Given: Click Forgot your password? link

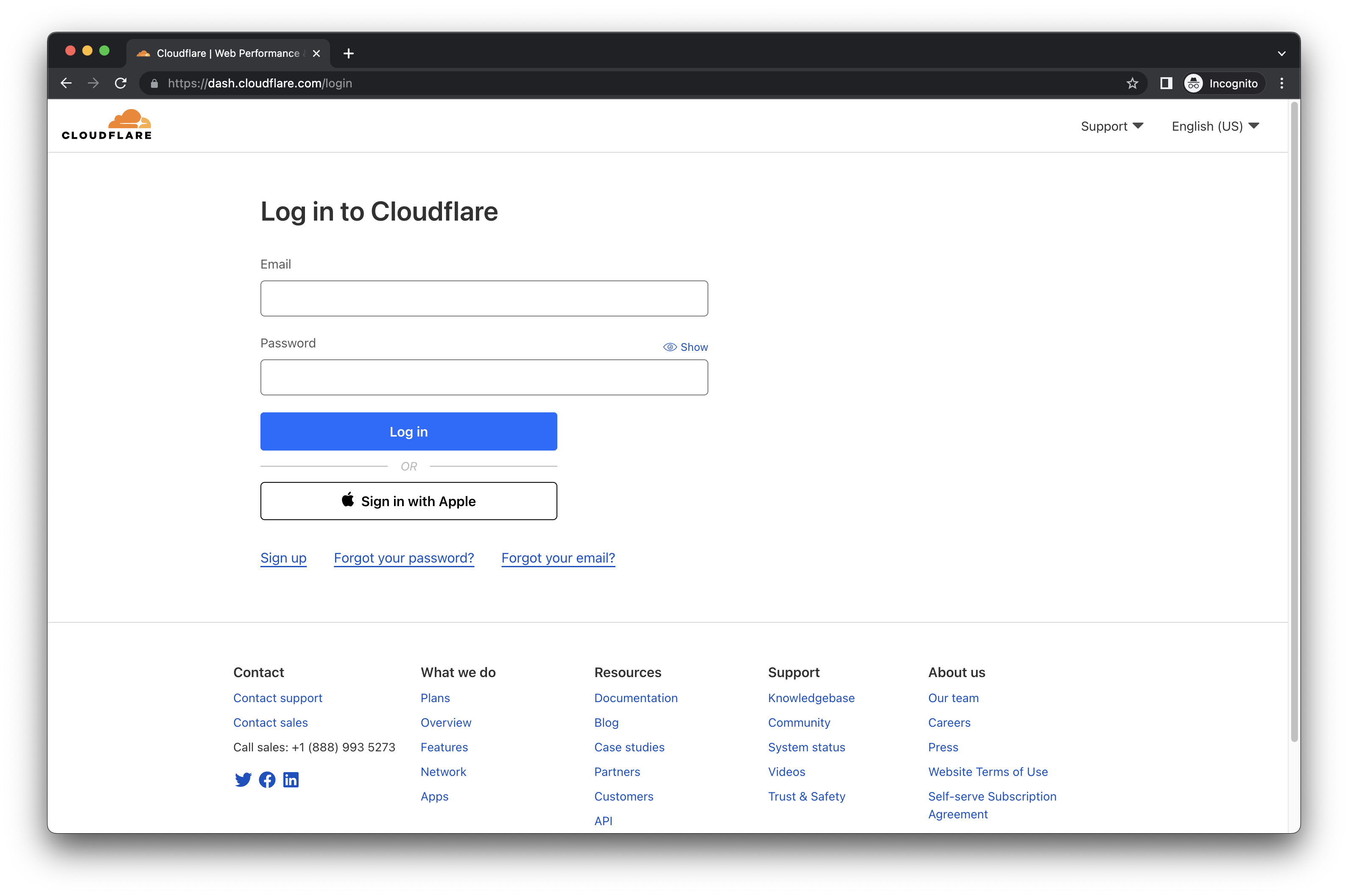Looking at the screenshot, I should [x=403, y=557].
